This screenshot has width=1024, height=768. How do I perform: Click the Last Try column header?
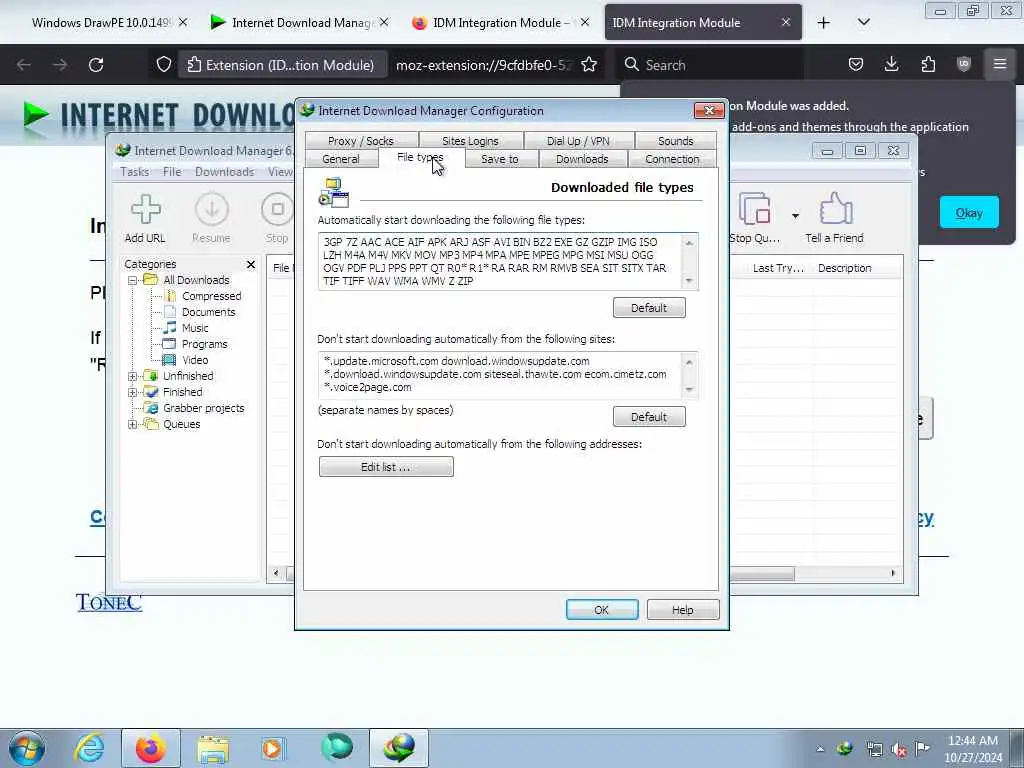(778, 268)
